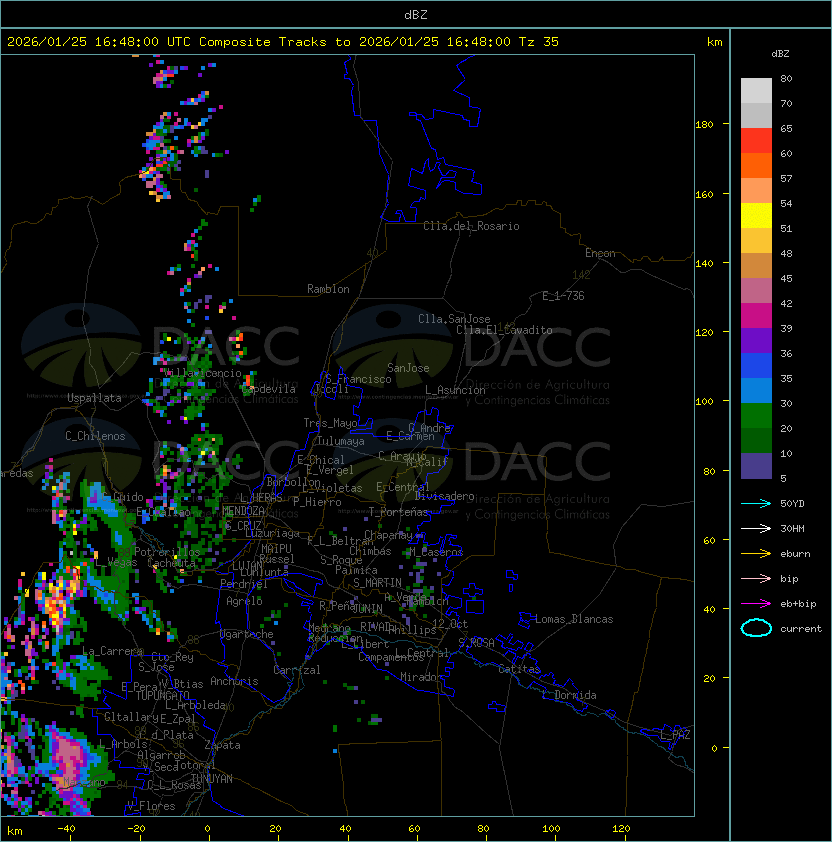Click the 'L_Dormida' map label
The height and width of the screenshot is (842, 832).
[x=569, y=695]
